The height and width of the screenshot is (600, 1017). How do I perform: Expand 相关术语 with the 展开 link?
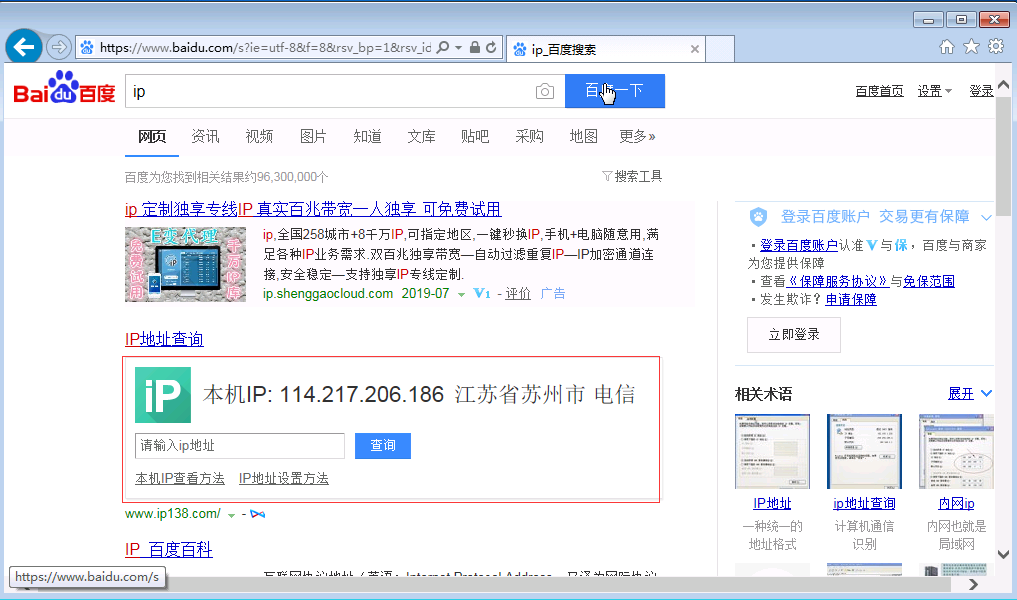click(x=970, y=394)
